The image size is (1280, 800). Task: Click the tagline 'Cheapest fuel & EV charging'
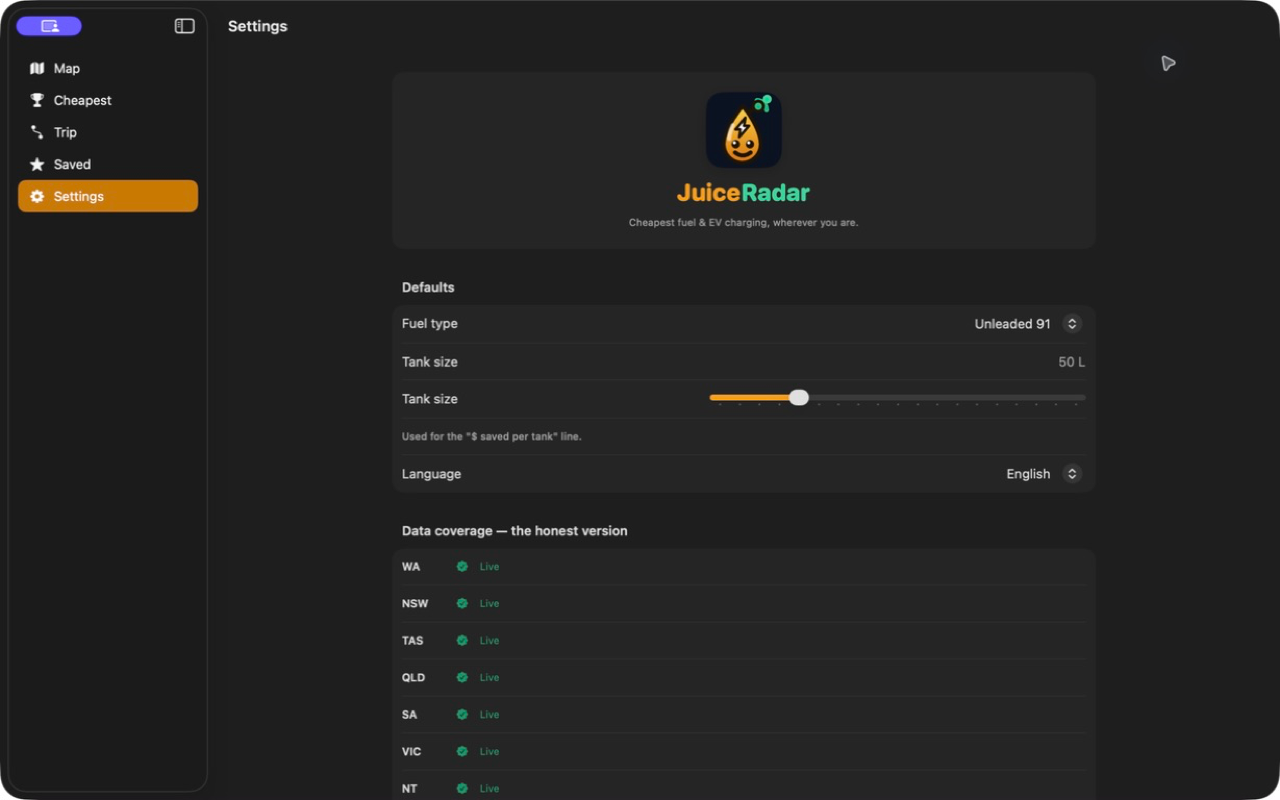pos(743,223)
